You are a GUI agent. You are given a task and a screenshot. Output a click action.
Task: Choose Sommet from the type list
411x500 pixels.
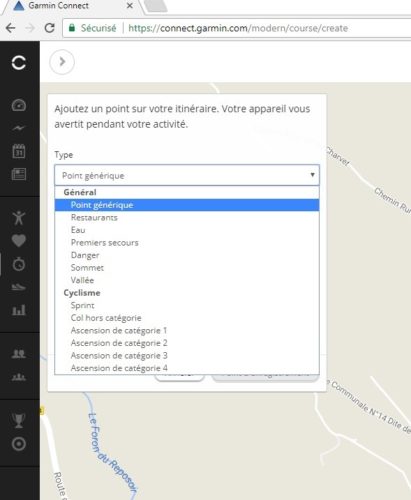point(187,268)
